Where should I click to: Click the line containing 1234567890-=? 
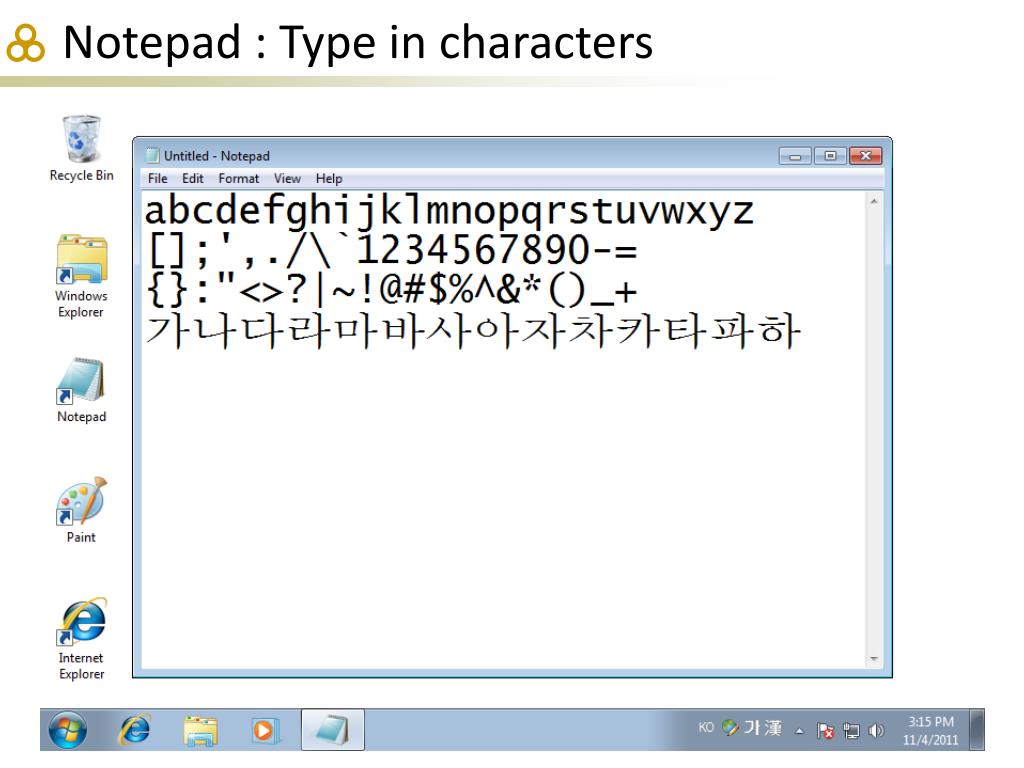(391, 250)
